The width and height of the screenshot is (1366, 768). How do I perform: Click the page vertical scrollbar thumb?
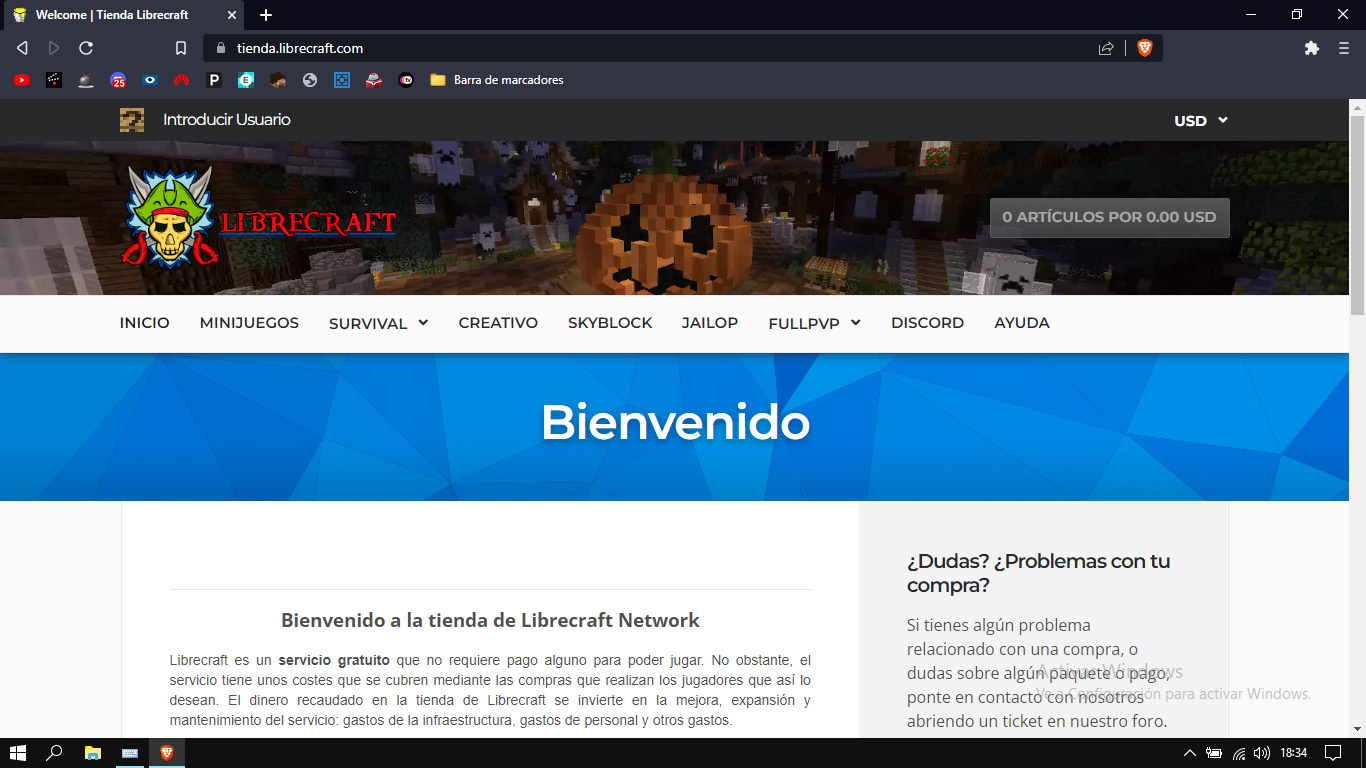1358,216
